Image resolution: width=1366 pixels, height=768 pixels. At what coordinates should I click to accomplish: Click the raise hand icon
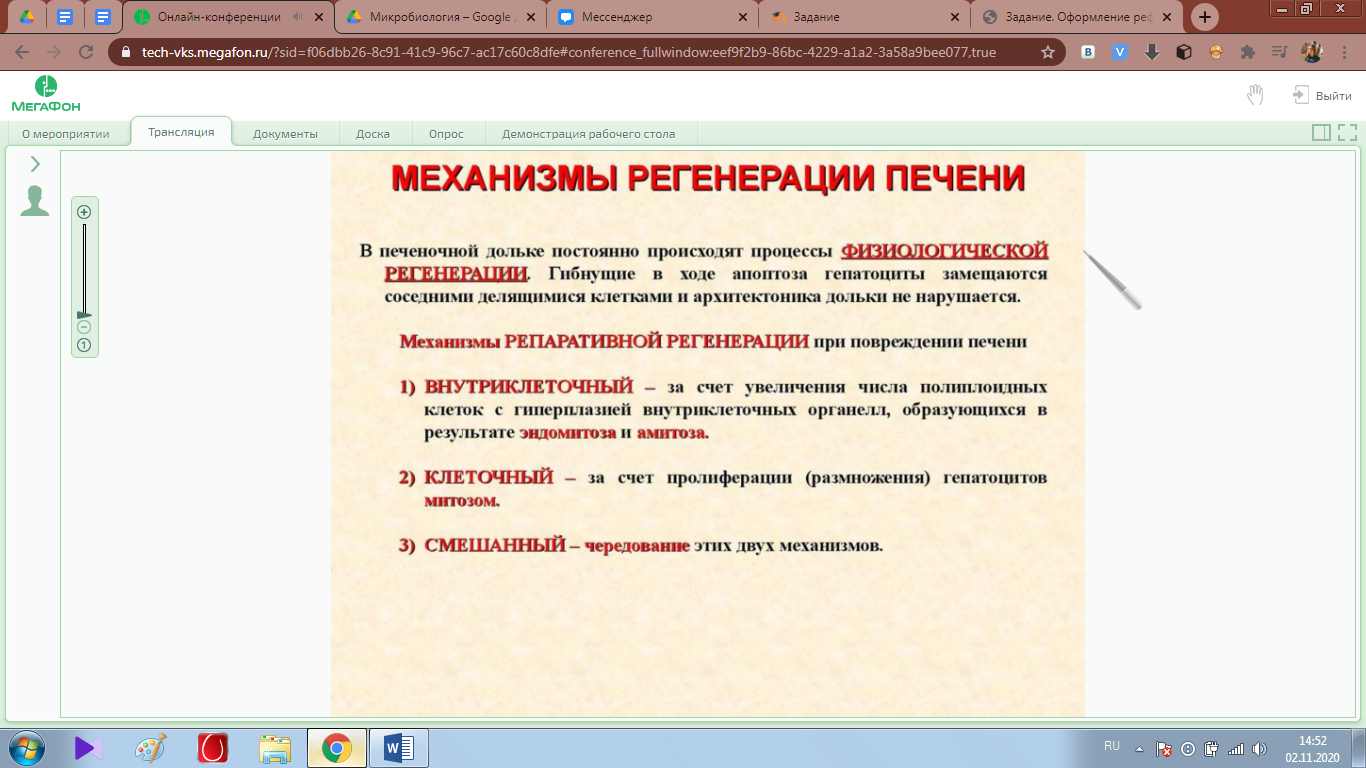(x=1255, y=95)
